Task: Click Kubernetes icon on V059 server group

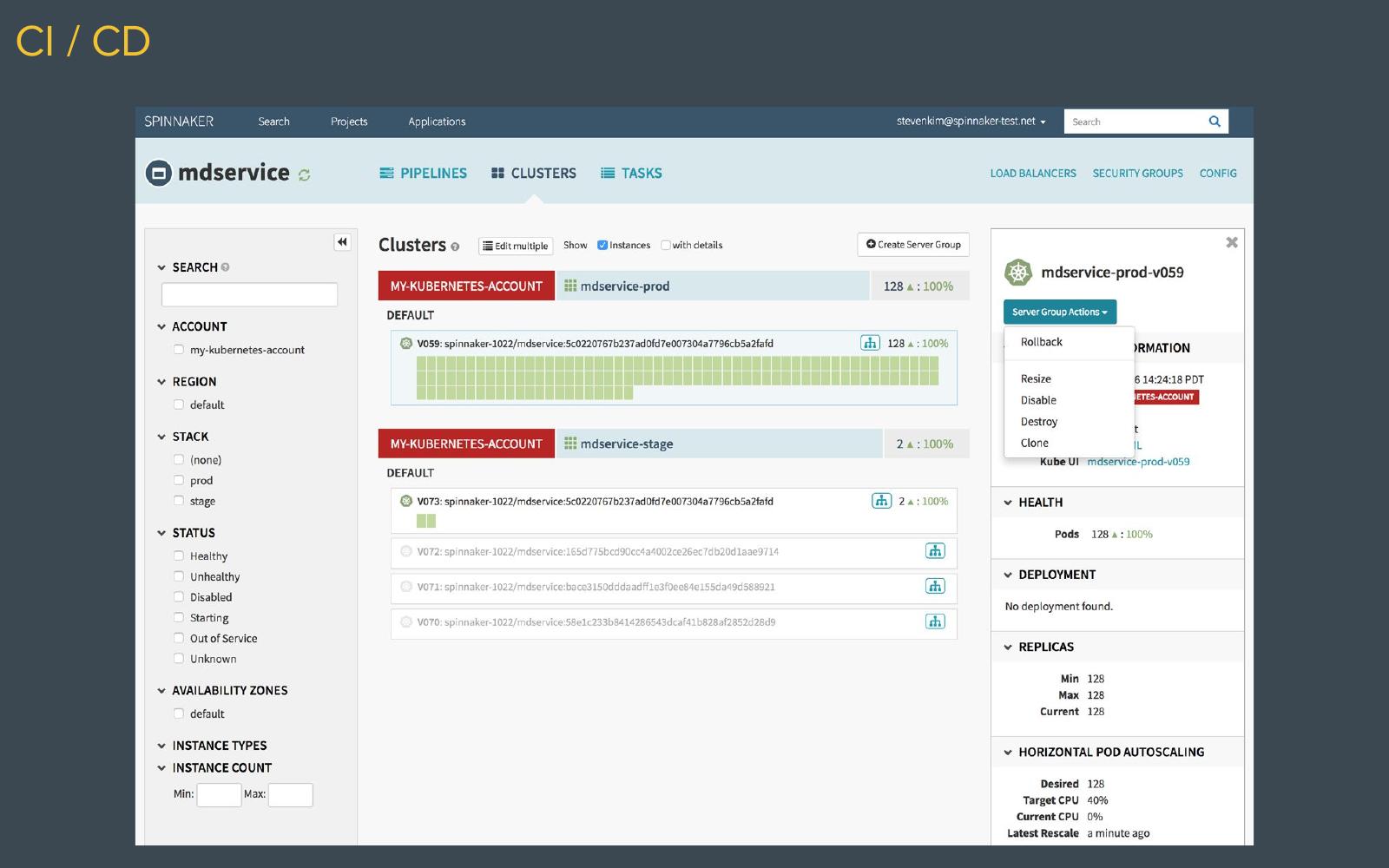Action: [x=405, y=343]
